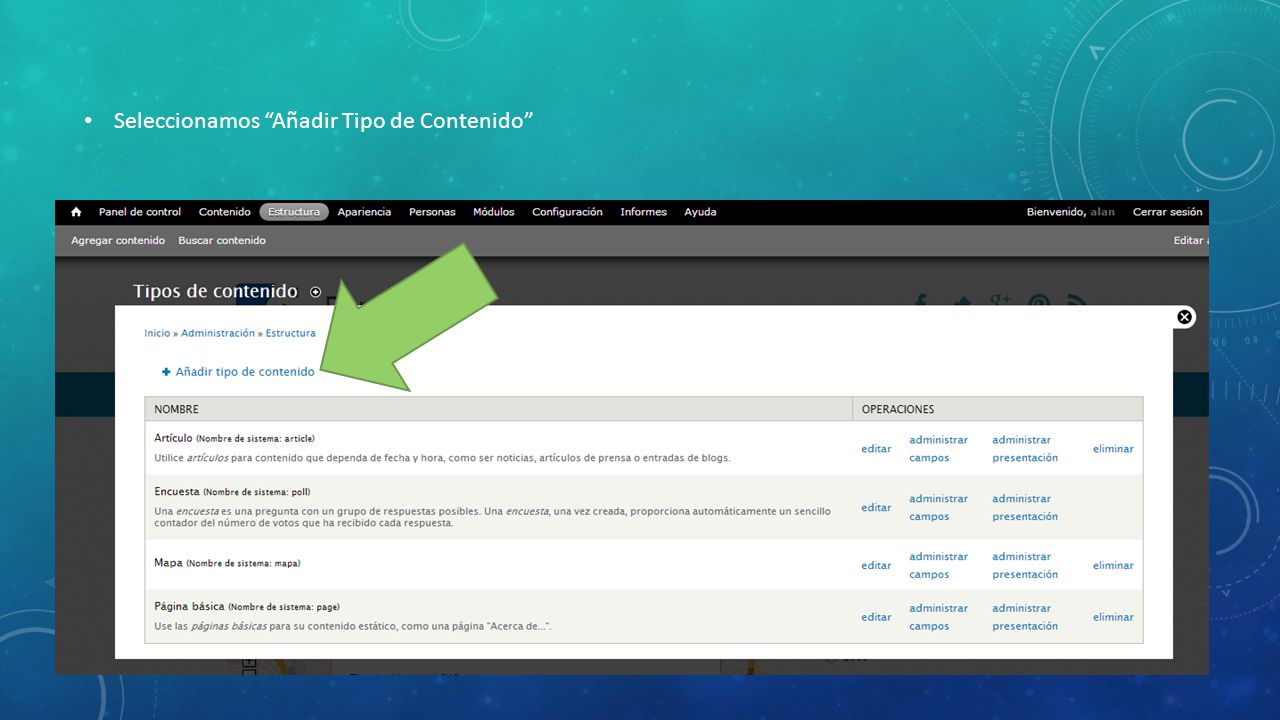Viewport: 1280px width, 720px height.
Task: Click the Encuesta content type name
Action: [177, 492]
